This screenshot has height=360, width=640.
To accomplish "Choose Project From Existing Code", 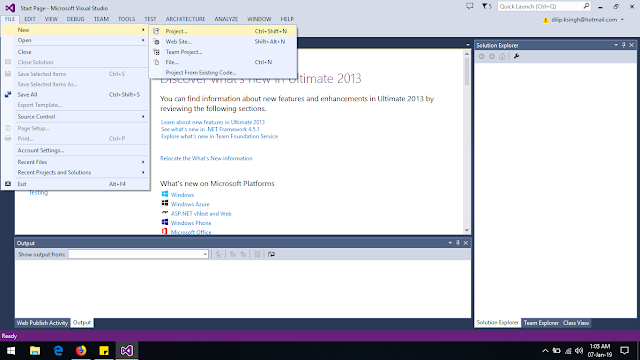I will (223, 73).
